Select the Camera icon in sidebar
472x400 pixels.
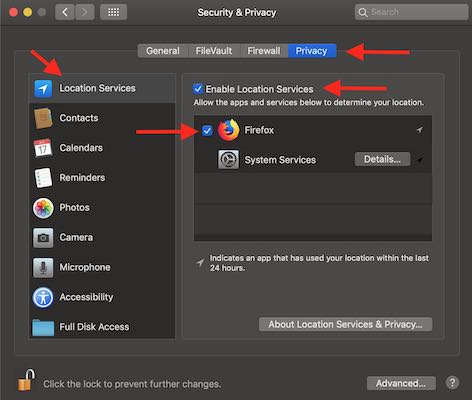tap(43, 238)
